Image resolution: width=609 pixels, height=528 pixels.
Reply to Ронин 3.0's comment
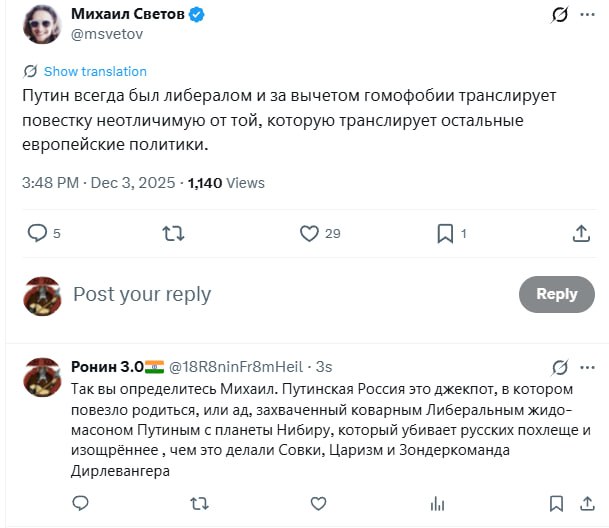[80, 502]
